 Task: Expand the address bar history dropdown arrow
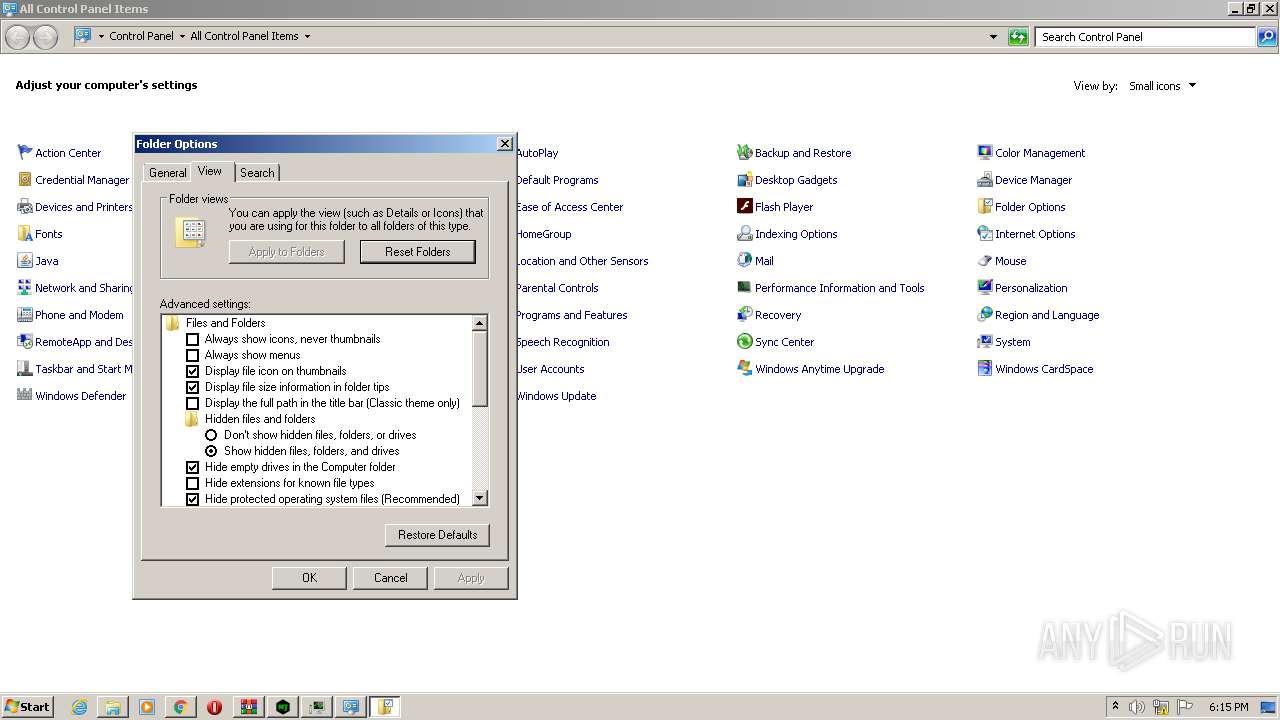(x=993, y=37)
